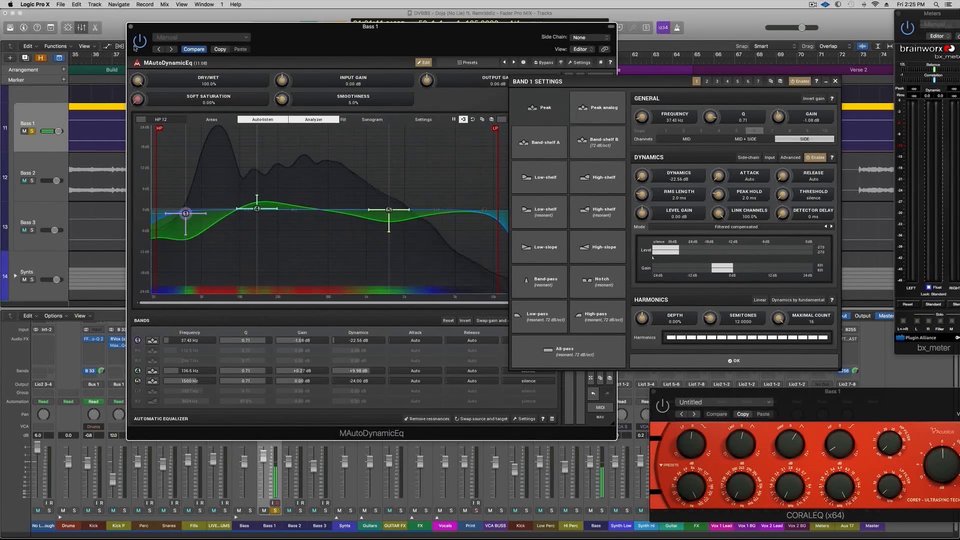Image resolution: width=960 pixels, height=540 pixels.
Task: Open the Navigate menu
Action: click(x=119, y=4)
